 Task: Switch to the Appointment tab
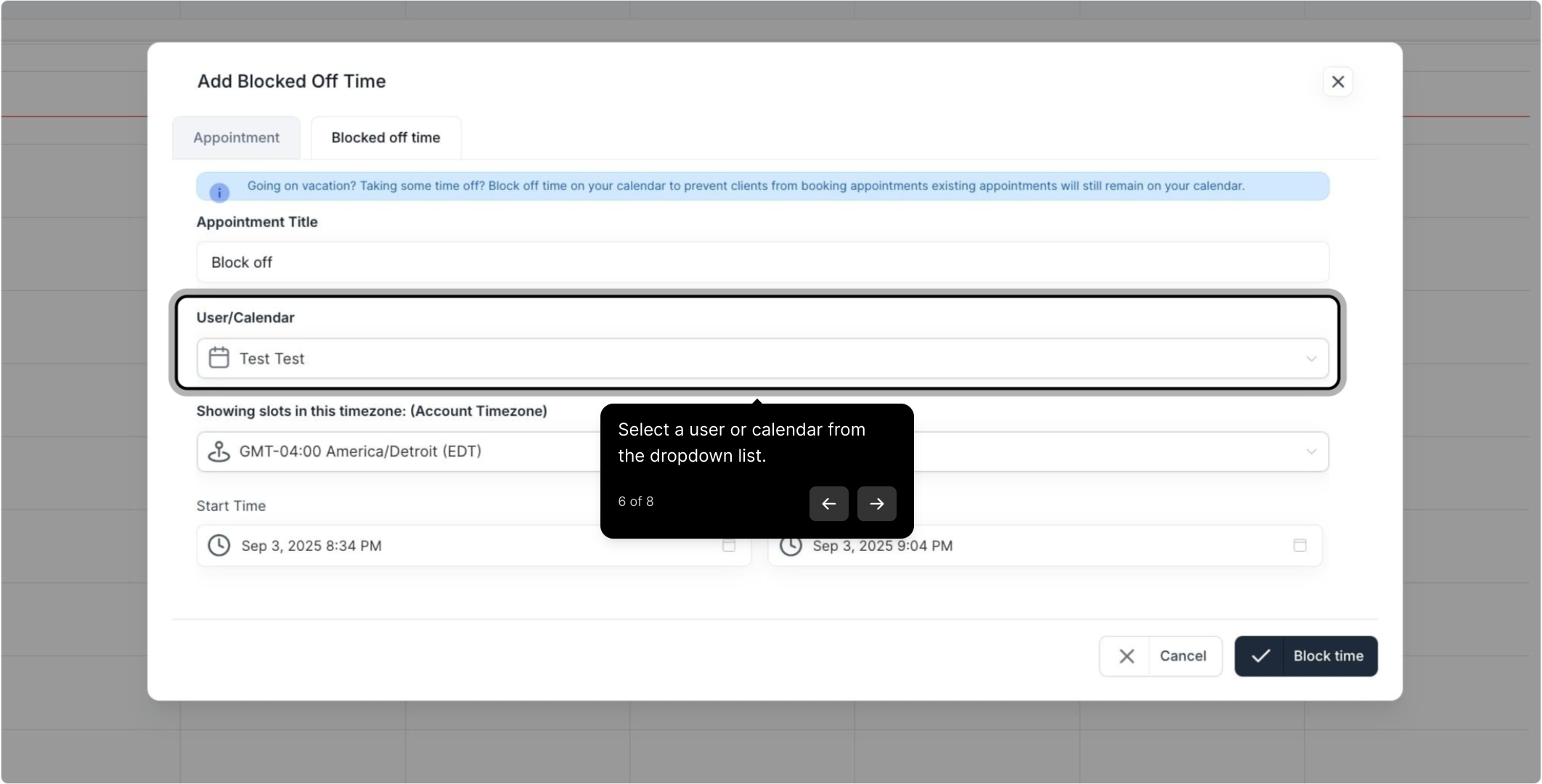click(x=236, y=138)
